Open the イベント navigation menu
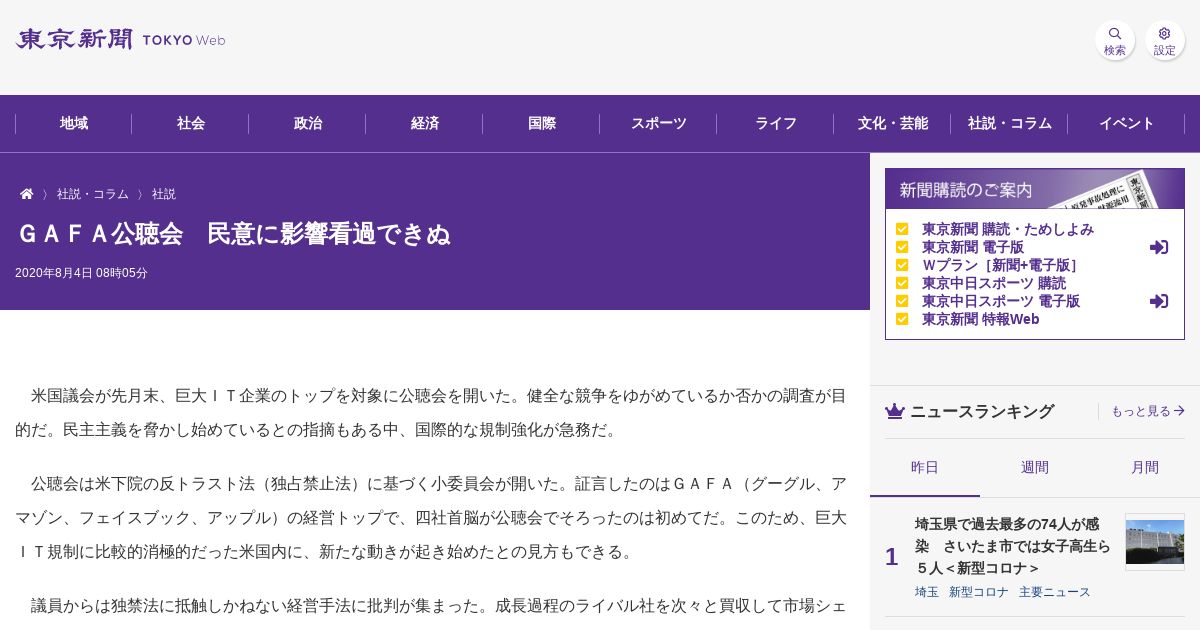This screenshot has height=630, width=1200. (1127, 123)
